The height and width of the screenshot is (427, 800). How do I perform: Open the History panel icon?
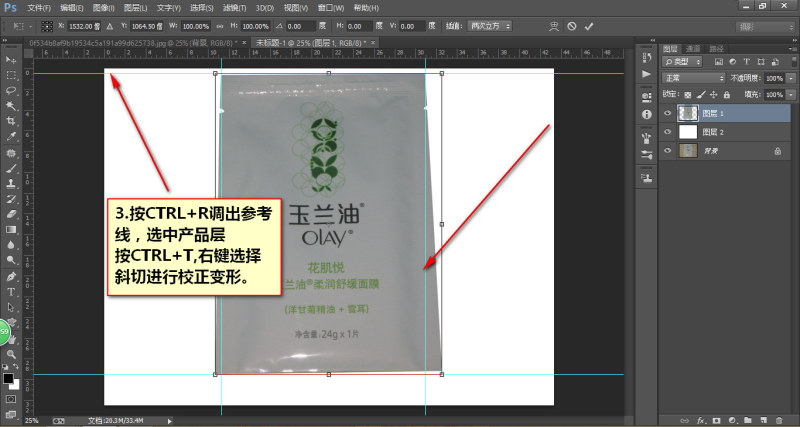646,59
